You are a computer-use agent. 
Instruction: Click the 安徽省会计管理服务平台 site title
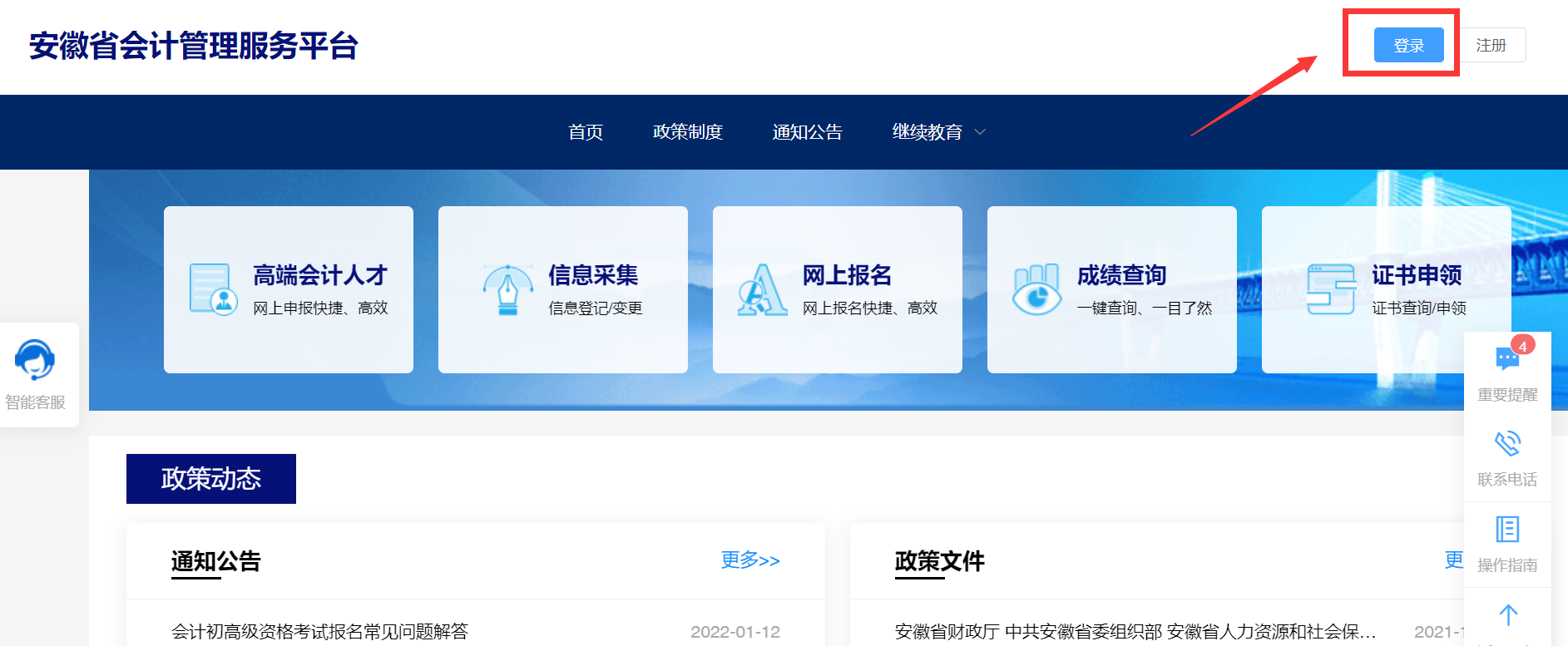pyautogui.click(x=193, y=46)
